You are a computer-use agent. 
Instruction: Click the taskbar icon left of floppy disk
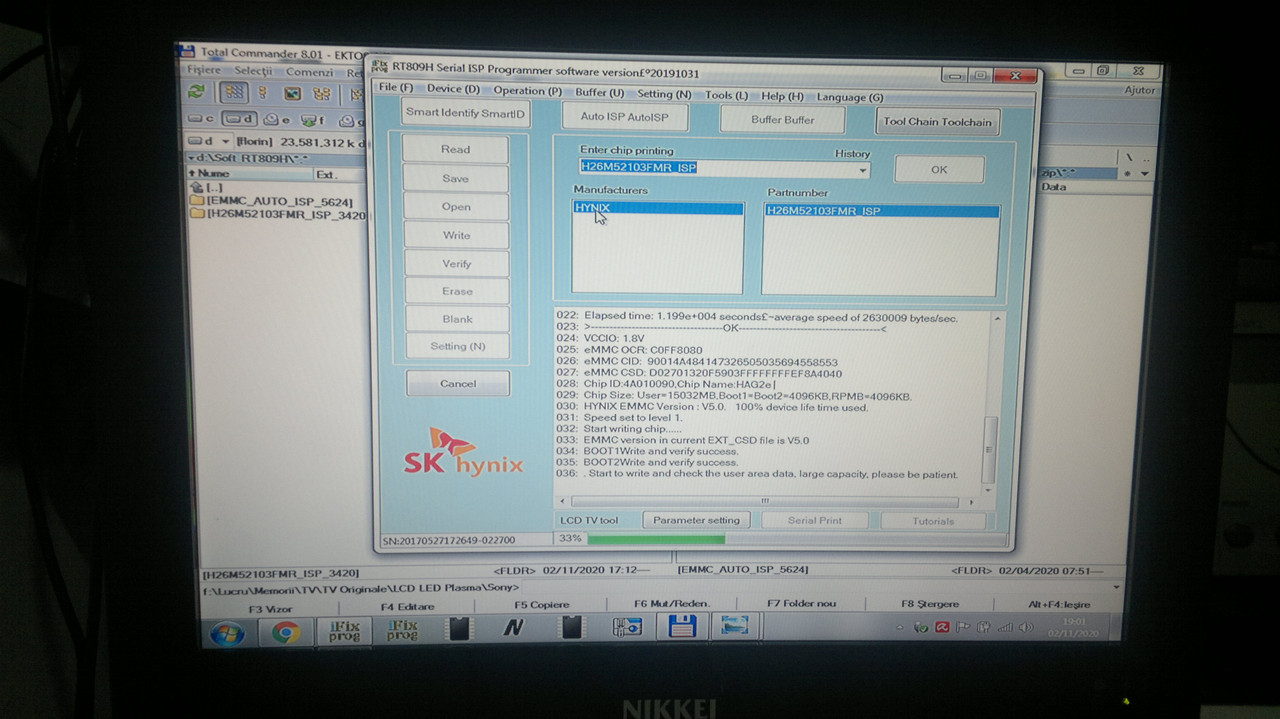pos(627,628)
